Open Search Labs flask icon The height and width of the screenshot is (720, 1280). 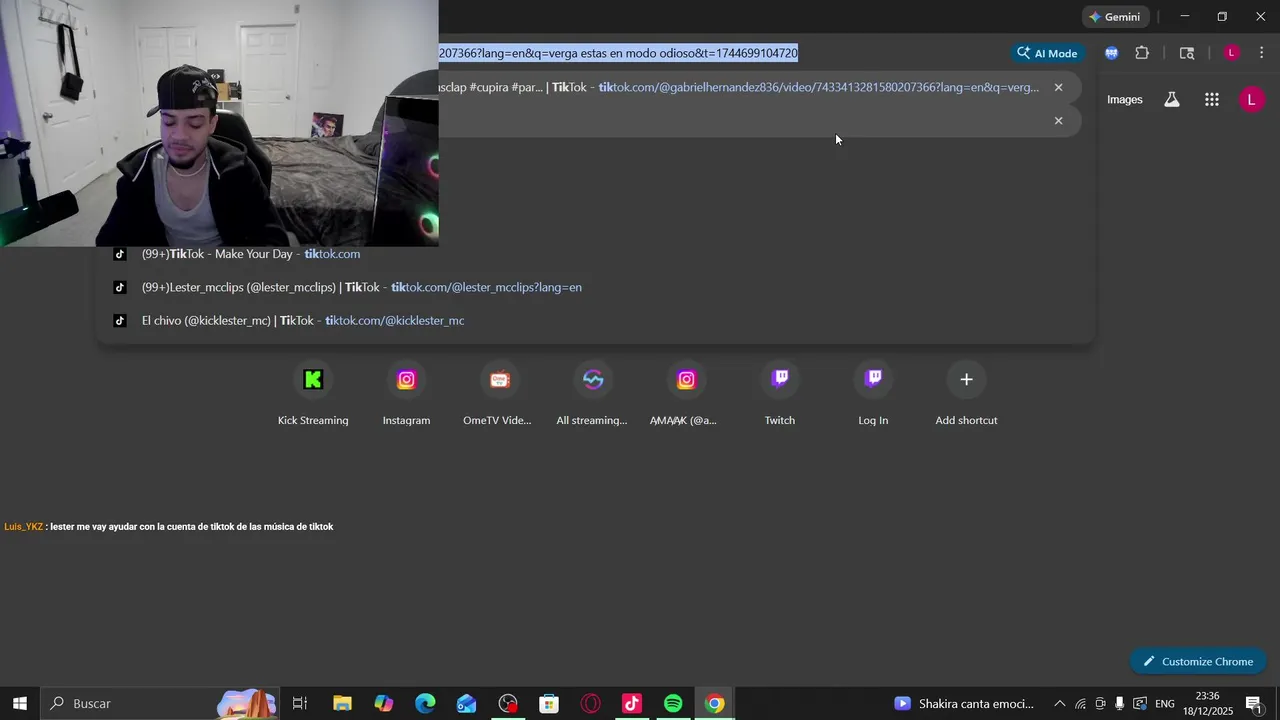pos(1171,99)
